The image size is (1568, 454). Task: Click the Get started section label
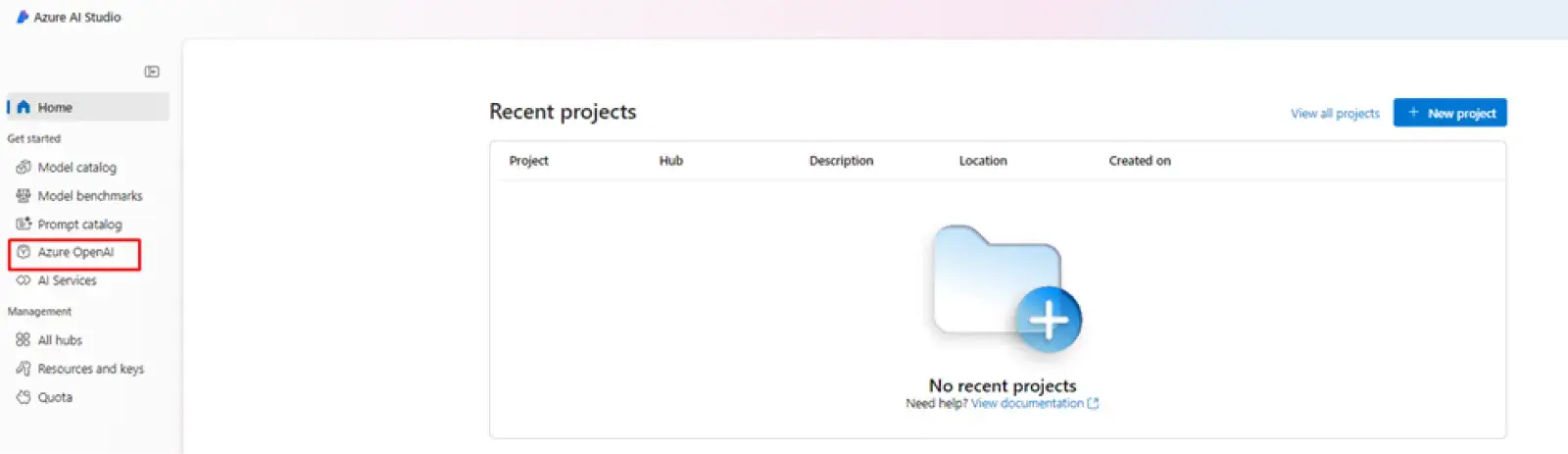(x=34, y=138)
